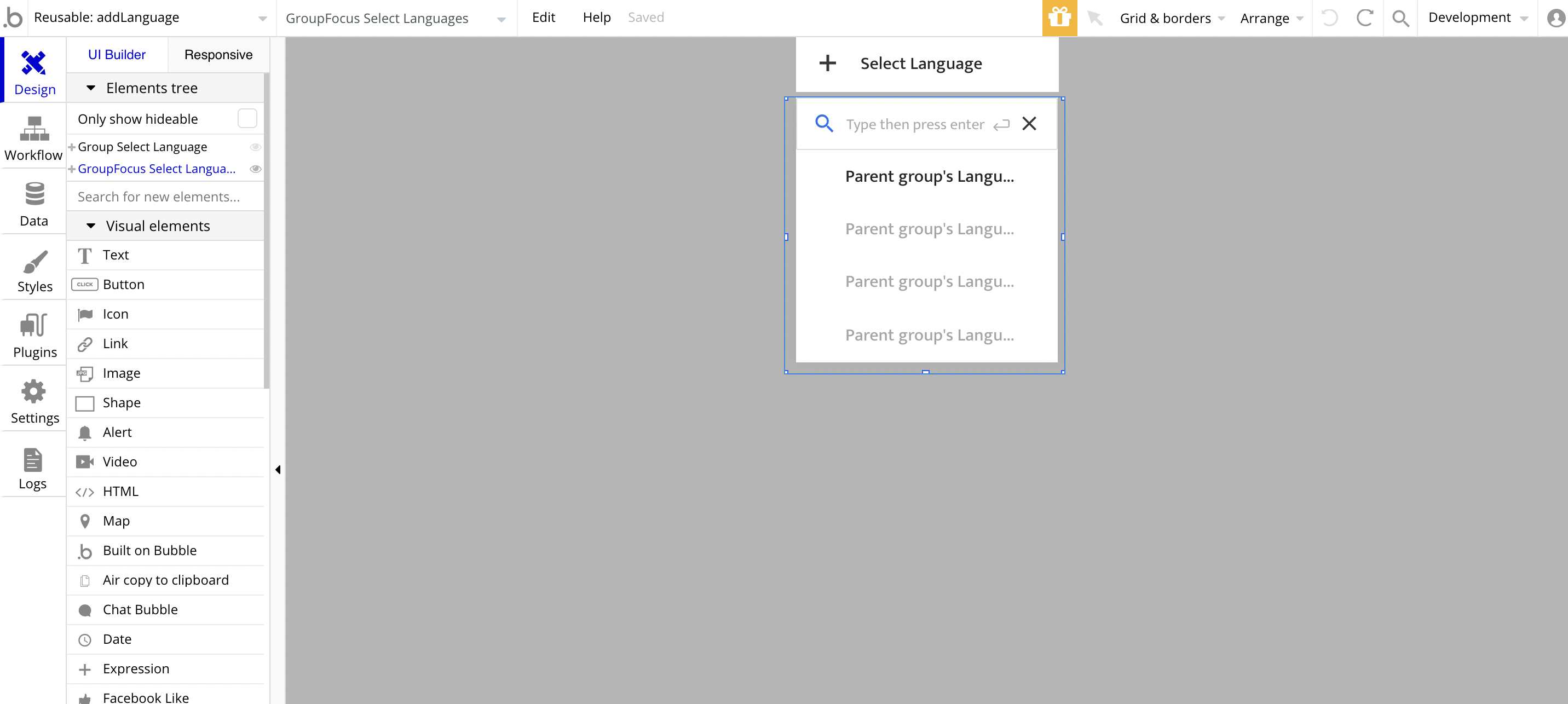Toggle eye icon for GroupFocus Select Languages
Screen dimensions: 1568x704
pyautogui.click(x=256, y=169)
